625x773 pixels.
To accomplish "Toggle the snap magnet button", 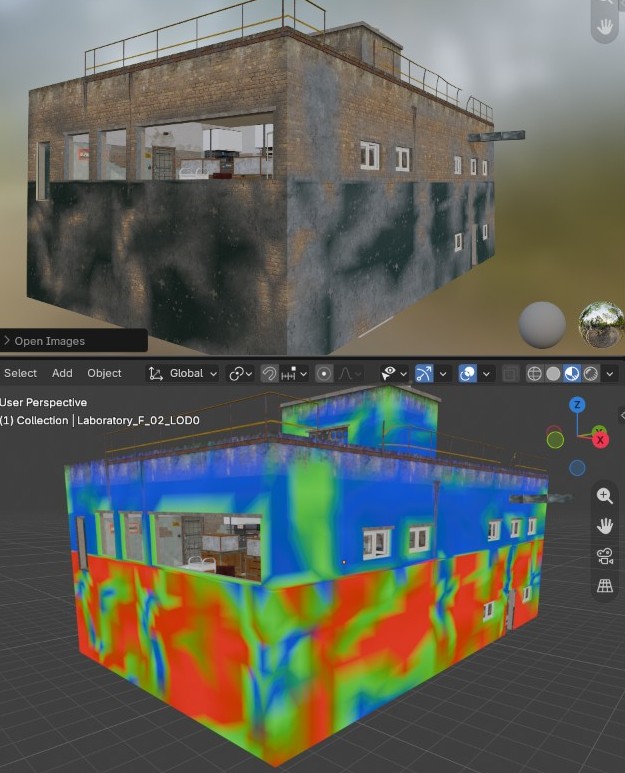I will (269, 374).
